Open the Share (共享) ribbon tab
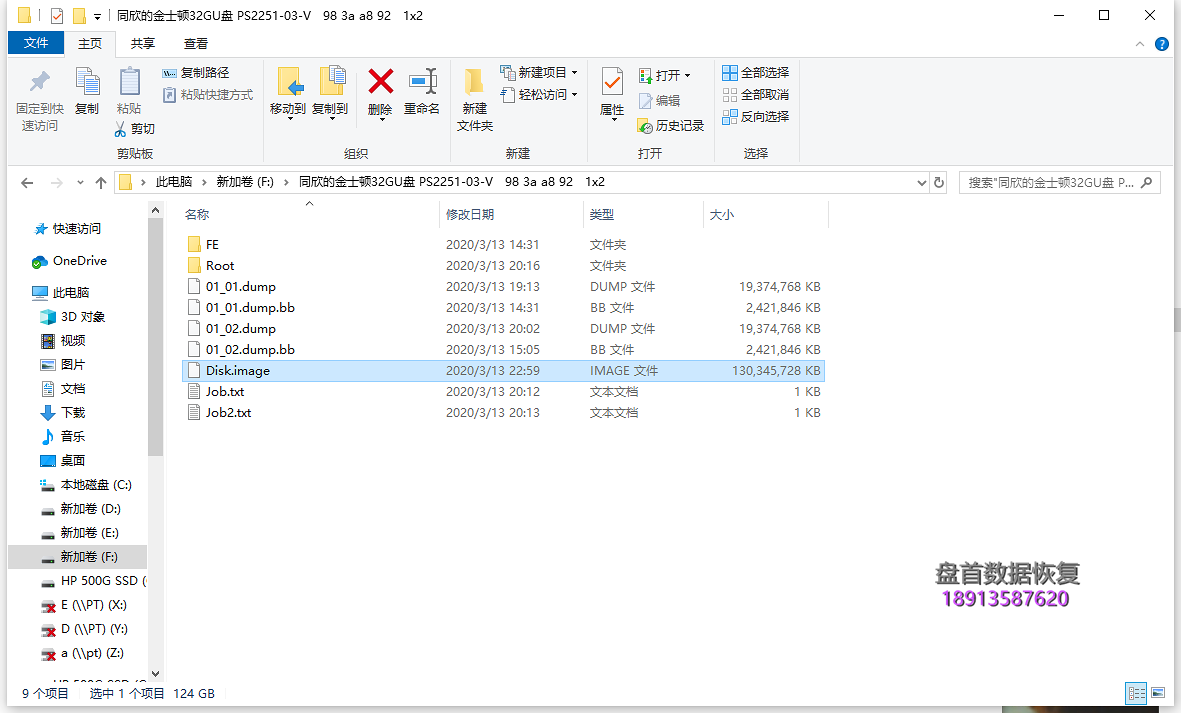The height and width of the screenshot is (713, 1181). (143, 43)
